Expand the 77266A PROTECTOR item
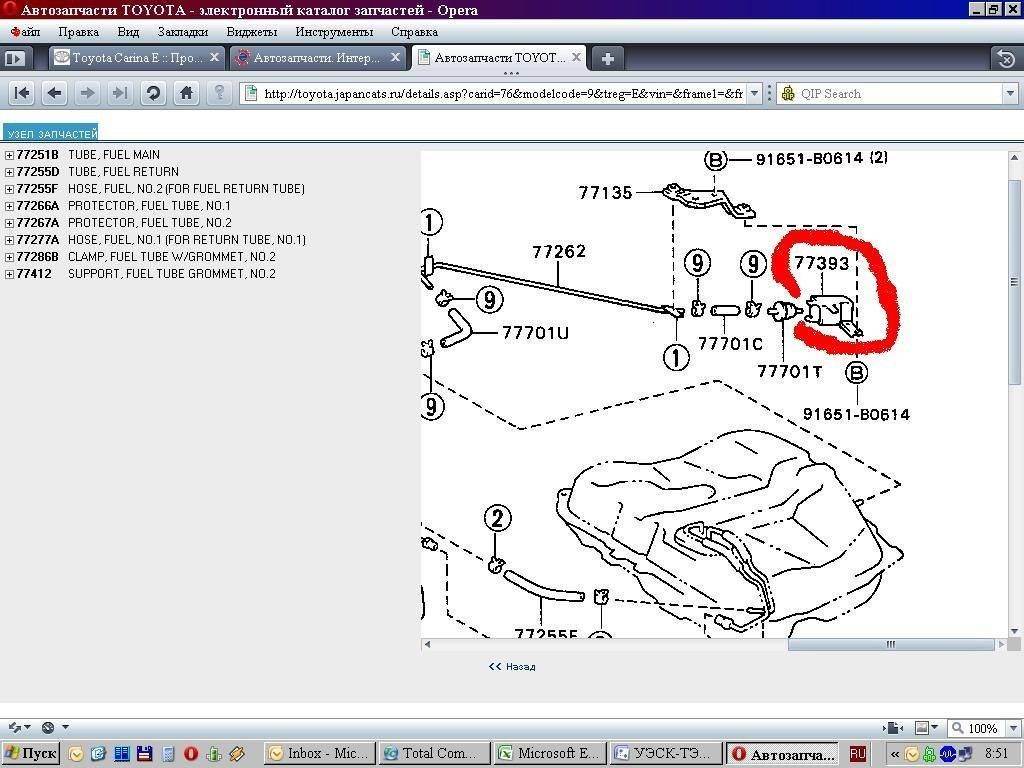 coord(9,206)
